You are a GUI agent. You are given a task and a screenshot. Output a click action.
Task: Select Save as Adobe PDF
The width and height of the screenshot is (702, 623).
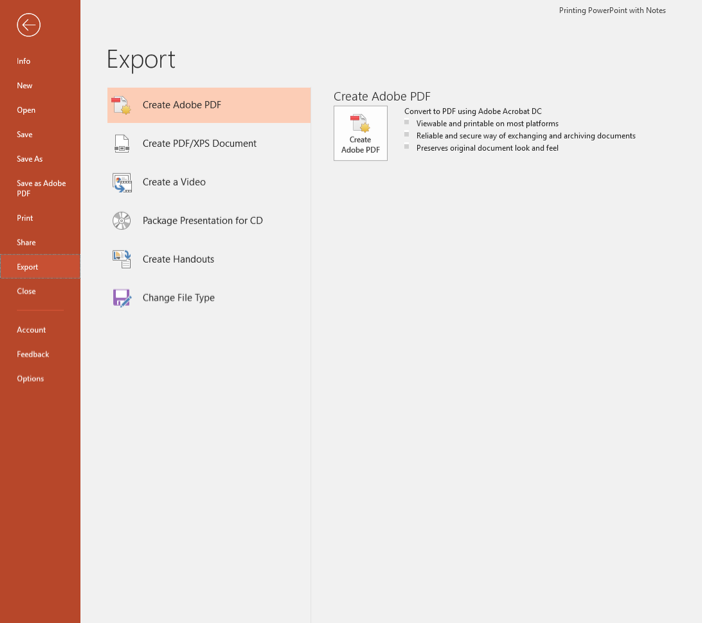click(40, 188)
